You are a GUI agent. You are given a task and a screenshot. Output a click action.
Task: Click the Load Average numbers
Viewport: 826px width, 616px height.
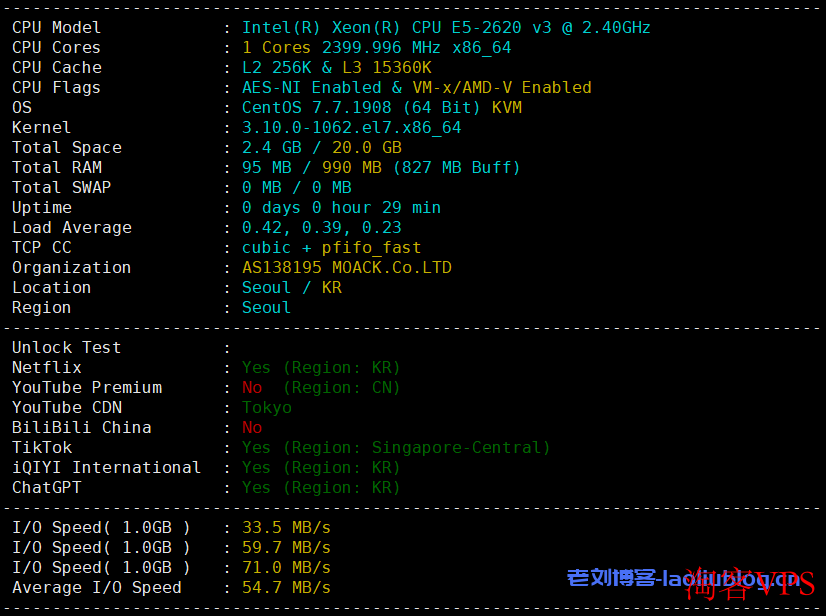[x=321, y=228]
